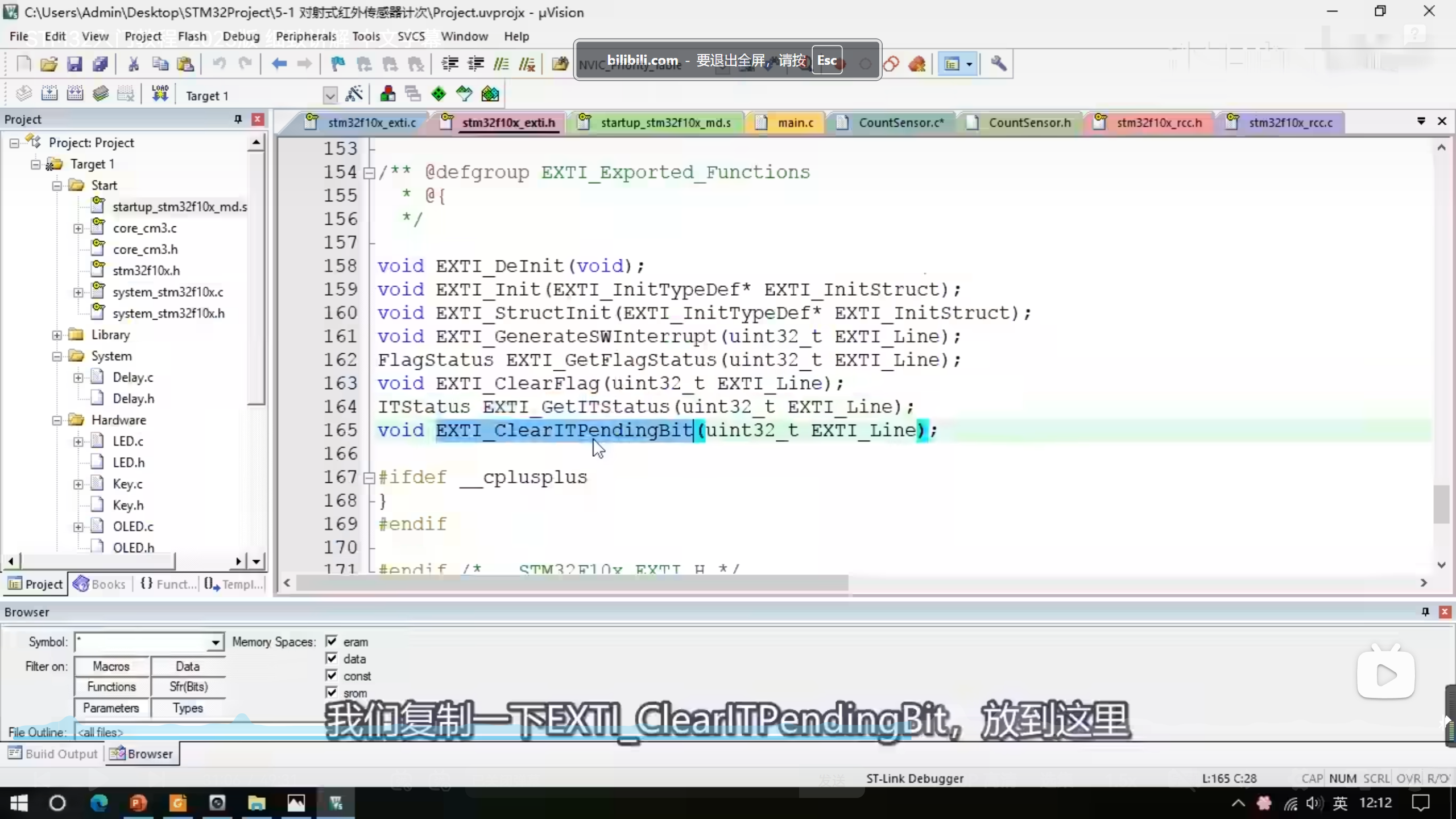Click the Configuration wrench icon
Image resolution: width=1456 pixels, height=819 pixels.
click(x=999, y=64)
